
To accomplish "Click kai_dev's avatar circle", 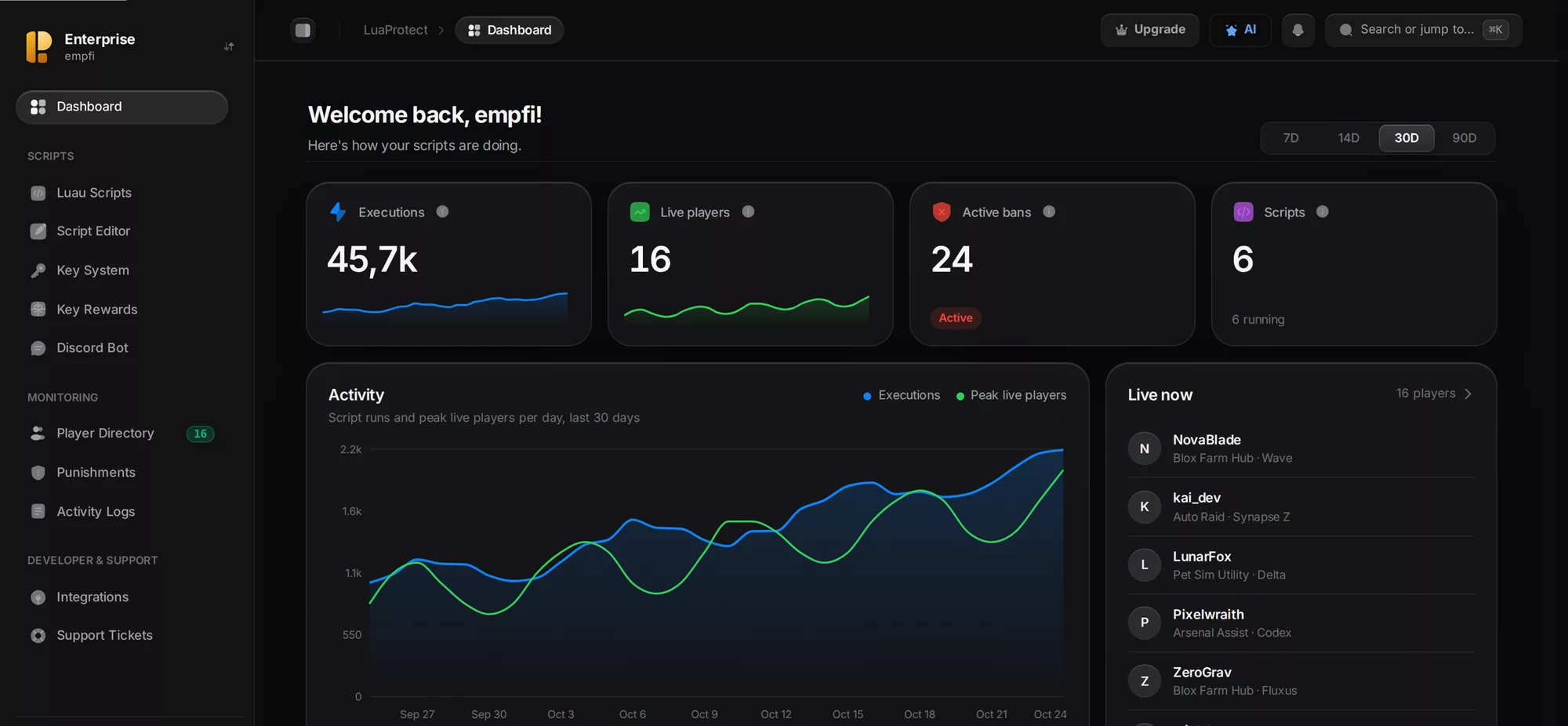I will (1145, 506).
